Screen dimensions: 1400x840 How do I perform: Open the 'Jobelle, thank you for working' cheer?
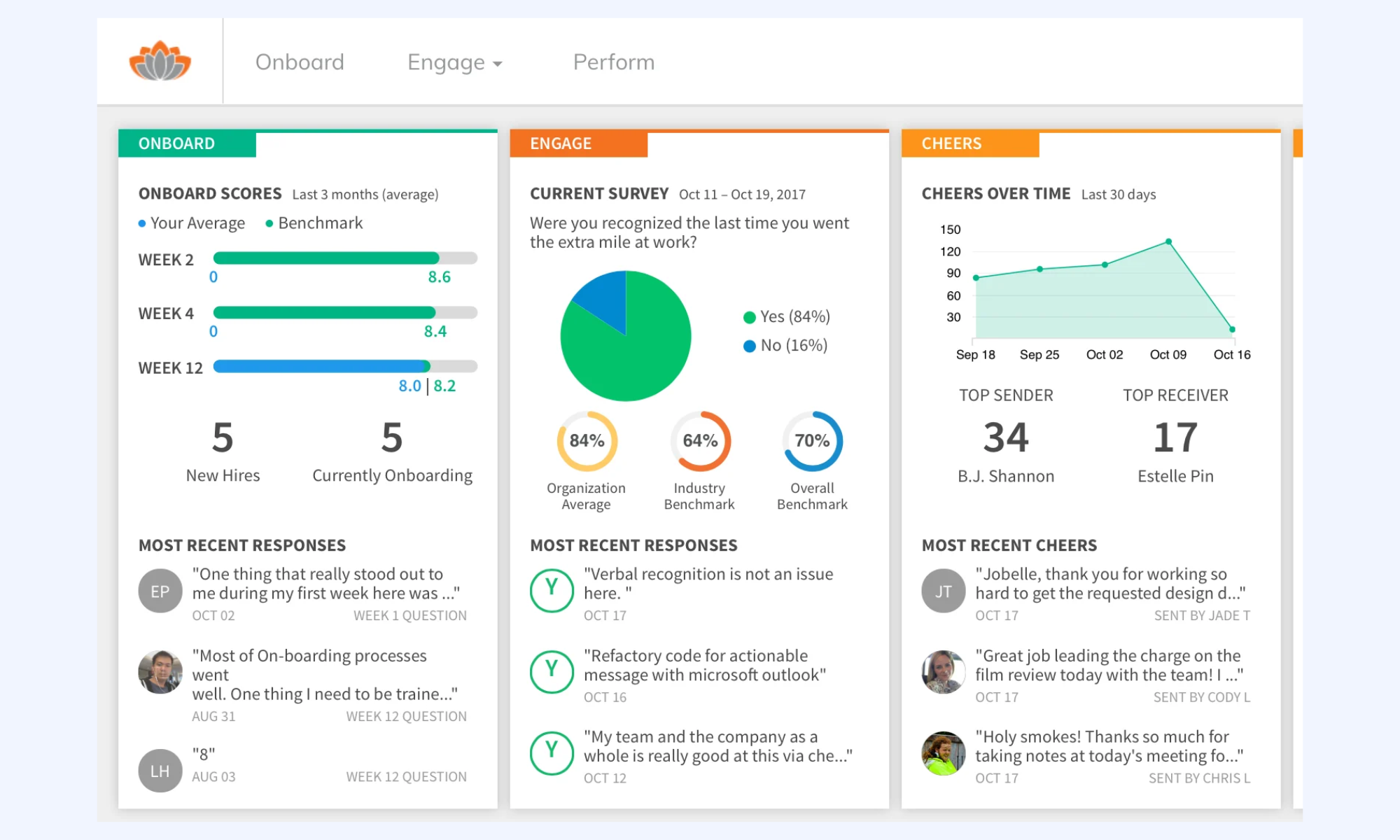(1111, 584)
